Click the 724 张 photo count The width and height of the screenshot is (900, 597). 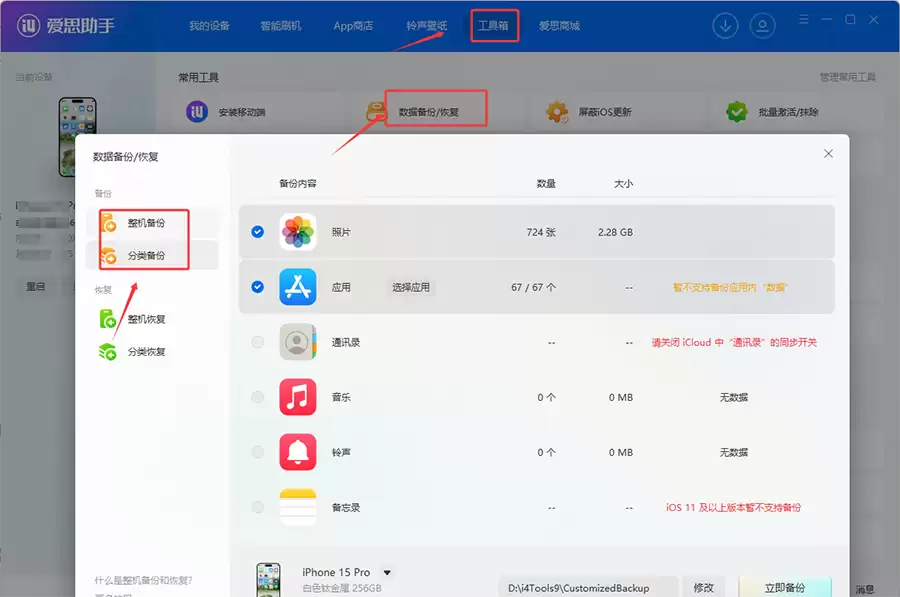pyautogui.click(x=541, y=232)
